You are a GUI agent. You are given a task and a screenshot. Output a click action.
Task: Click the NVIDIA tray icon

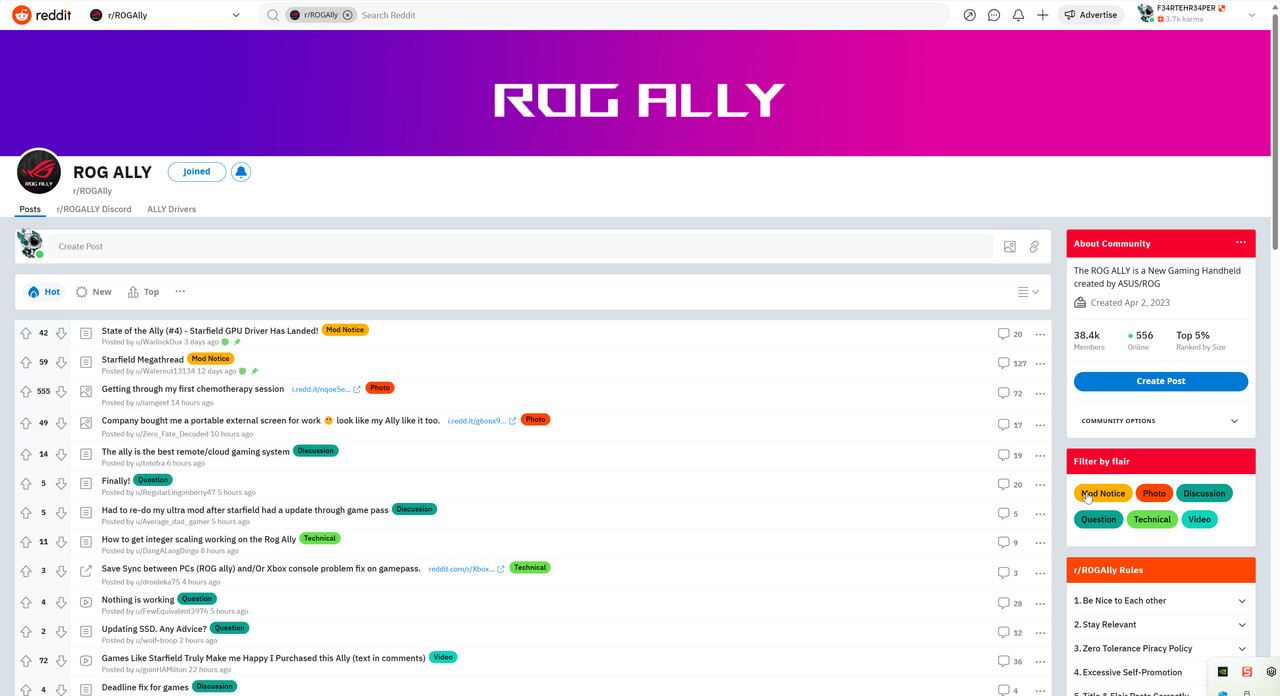point(1223,672)
